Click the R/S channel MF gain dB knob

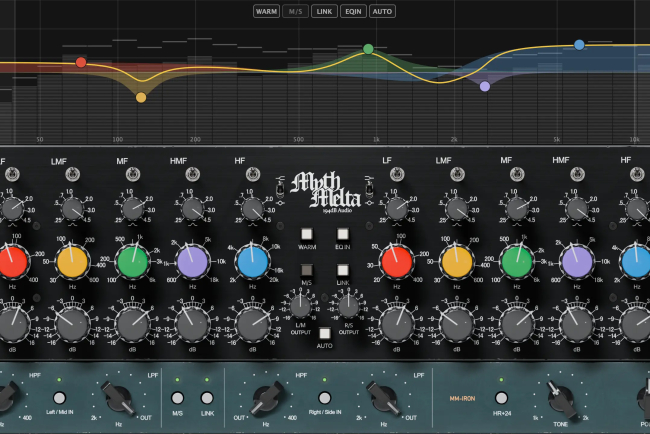[x=517, y=325]
